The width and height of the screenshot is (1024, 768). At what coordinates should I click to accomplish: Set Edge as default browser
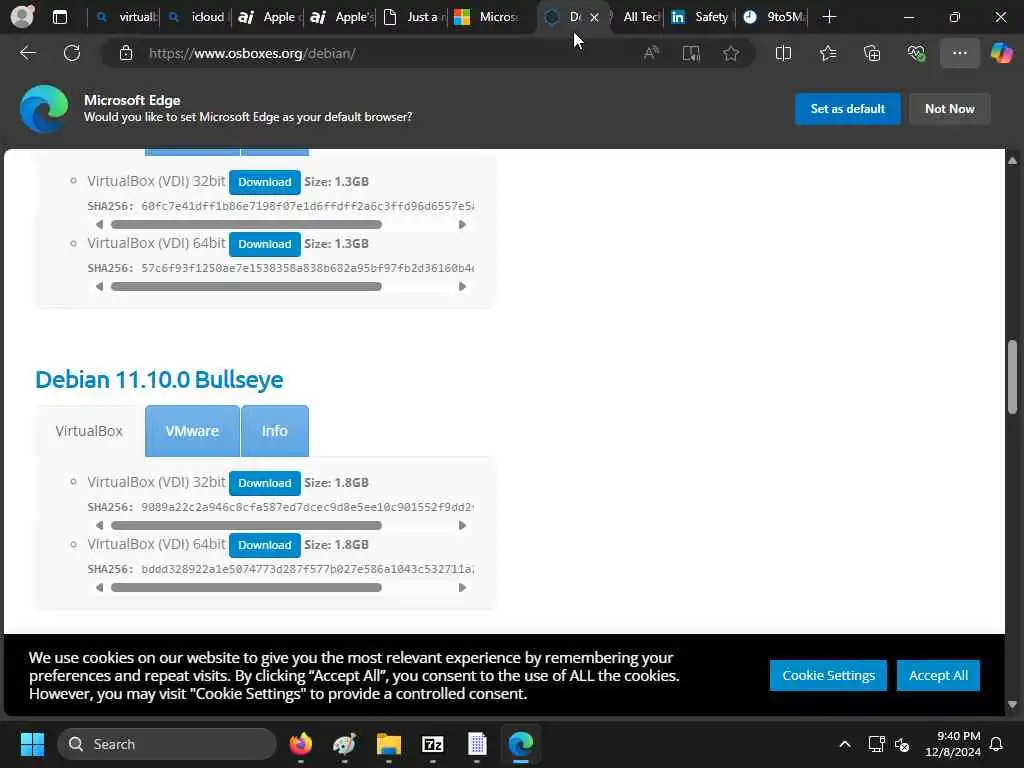coord(847,109)
